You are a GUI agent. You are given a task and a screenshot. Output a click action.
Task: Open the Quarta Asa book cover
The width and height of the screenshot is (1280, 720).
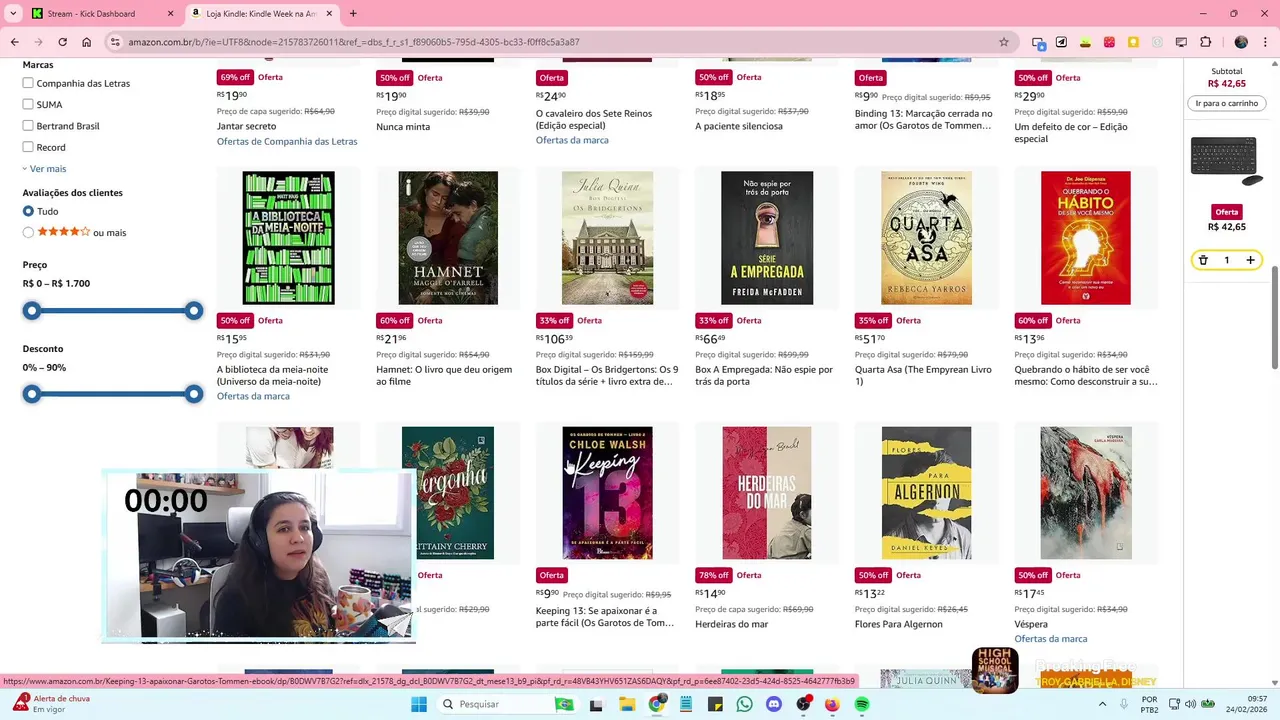[926, 238]
